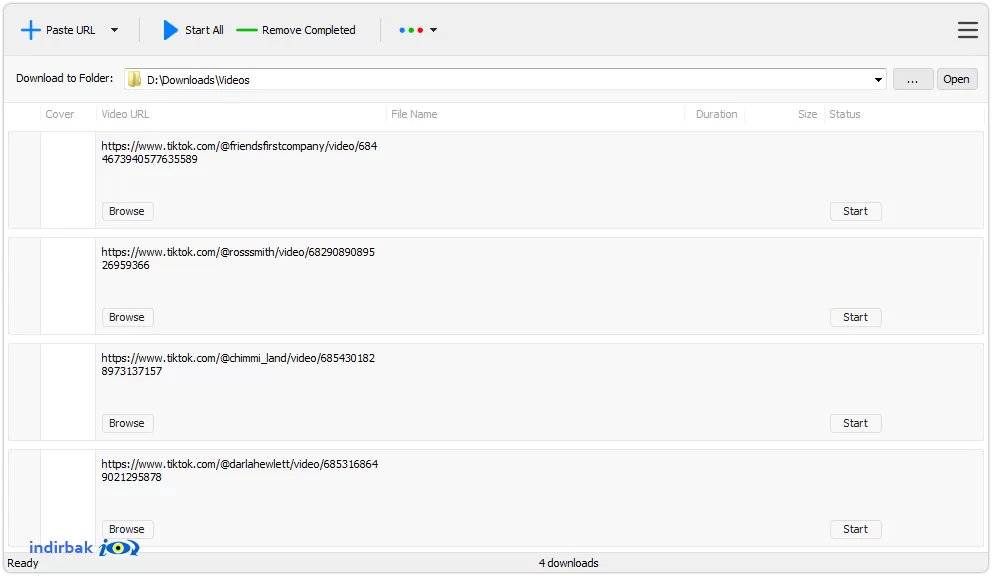Start the friendsfirstcompany video download
This screenshot has height=576, width=992.
coord(855,211)
